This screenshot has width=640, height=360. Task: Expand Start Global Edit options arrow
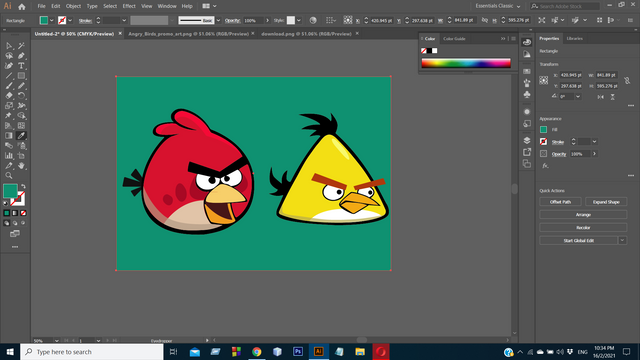pyautogui.click(x=622, y=240)
